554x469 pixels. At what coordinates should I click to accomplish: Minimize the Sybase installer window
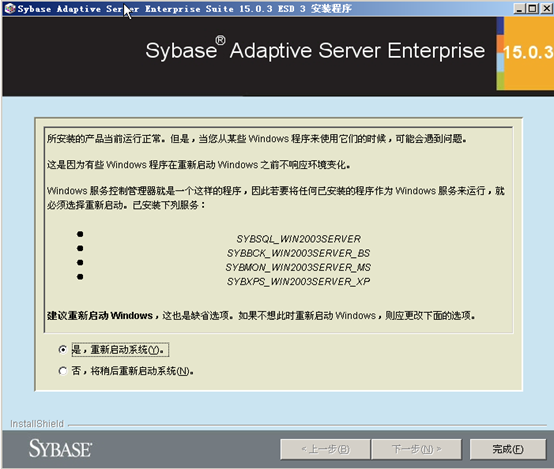[x=519, y=8]
